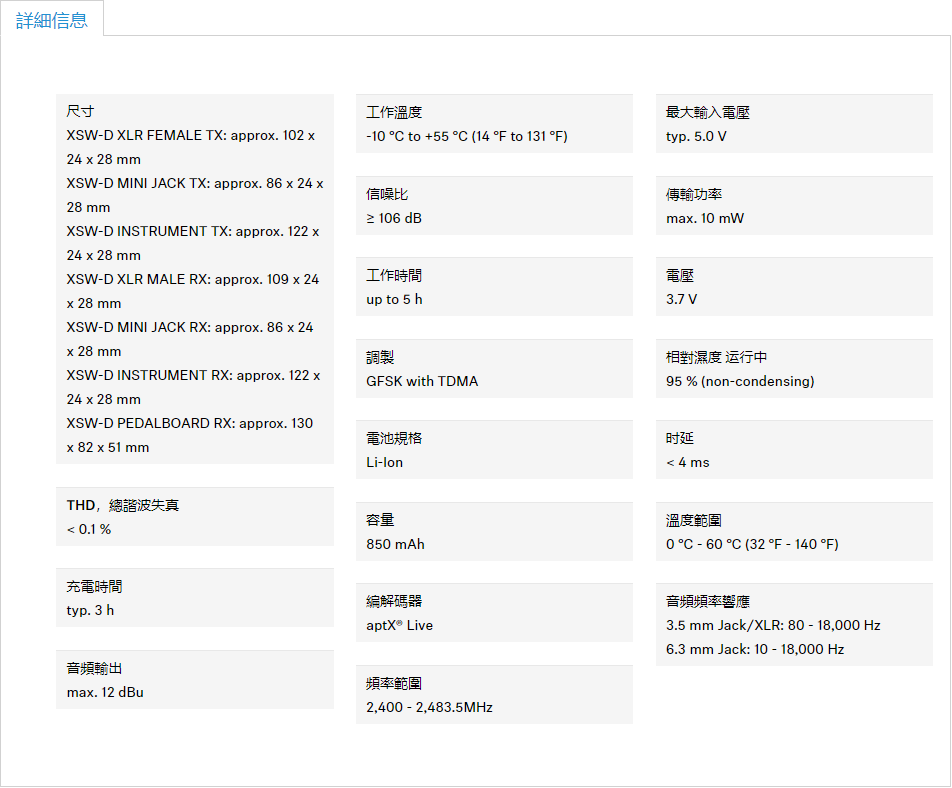Image resolution: width=952 pixels, height=788 pixels.
Task: Click the typ. 5.0 V value
Action: [x=696, y=136]
